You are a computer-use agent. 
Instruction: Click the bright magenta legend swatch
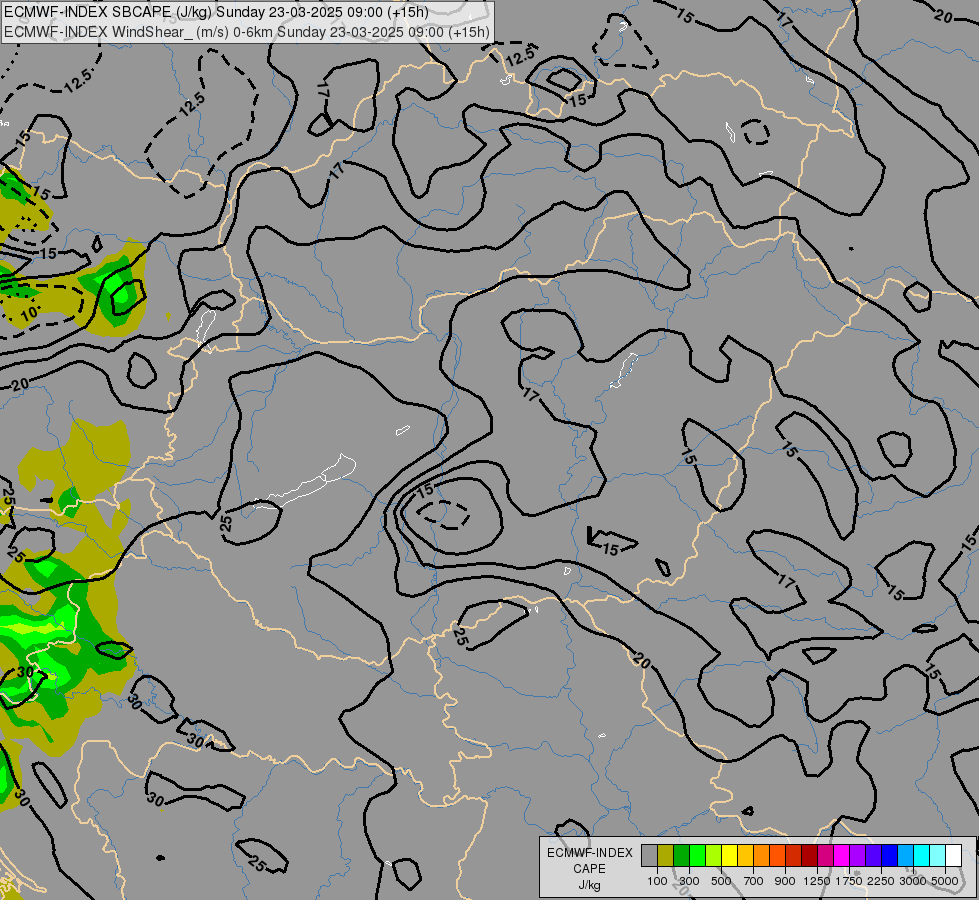click(x=842, y=856)
